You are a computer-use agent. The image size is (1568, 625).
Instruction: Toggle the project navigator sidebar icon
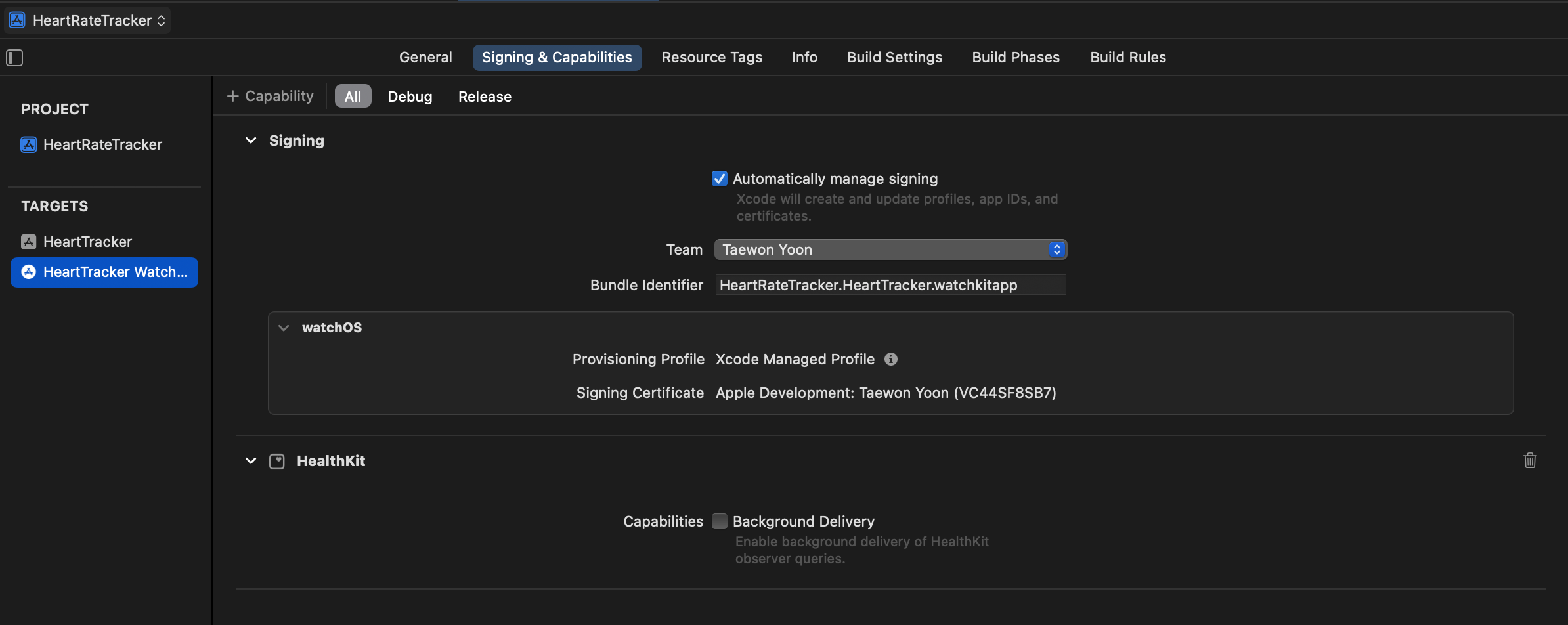(x=14, y=58)
